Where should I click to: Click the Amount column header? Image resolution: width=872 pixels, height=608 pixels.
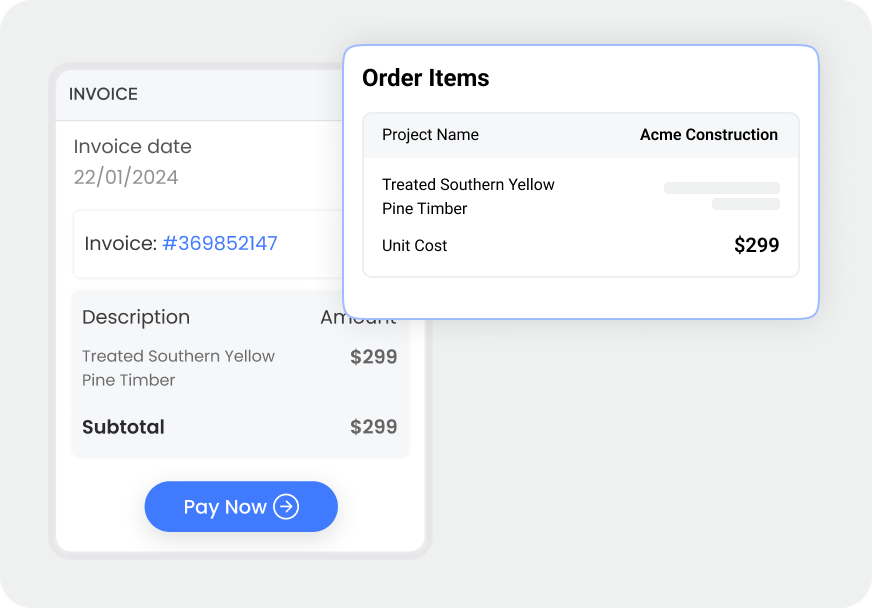coord(360,317)
